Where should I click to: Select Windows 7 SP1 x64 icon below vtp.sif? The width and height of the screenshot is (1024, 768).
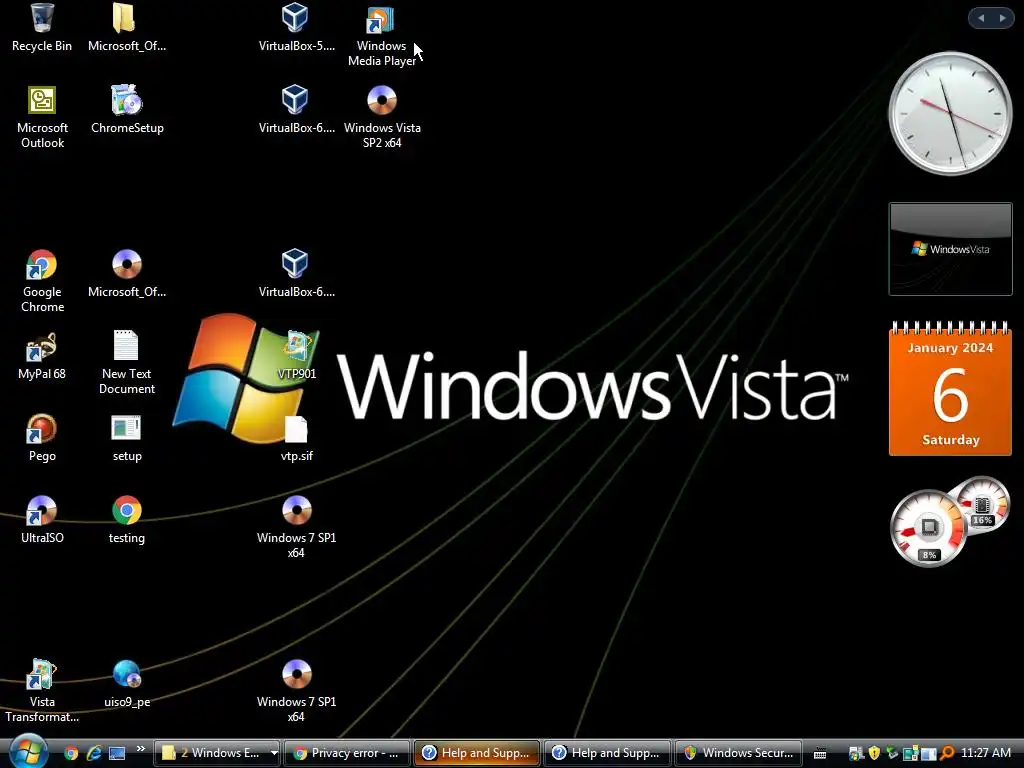(x=296, y=528)
